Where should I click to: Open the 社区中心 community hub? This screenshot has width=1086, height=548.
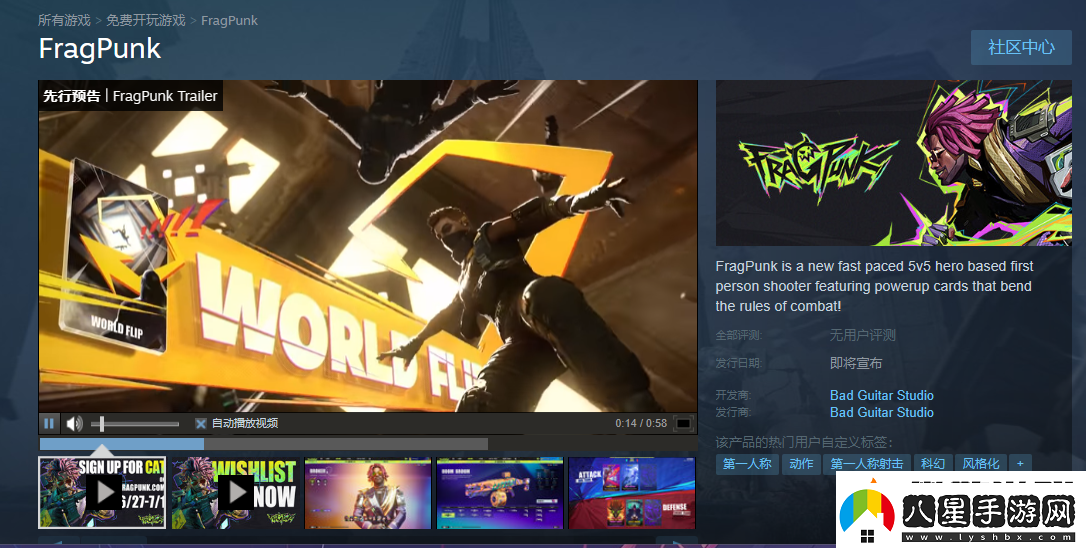tap(1021, 47)
